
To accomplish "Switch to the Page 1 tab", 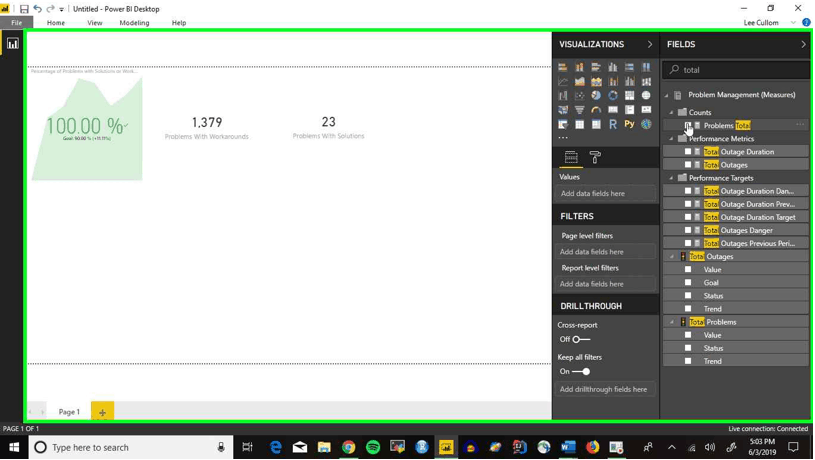I will pos(69,412).
